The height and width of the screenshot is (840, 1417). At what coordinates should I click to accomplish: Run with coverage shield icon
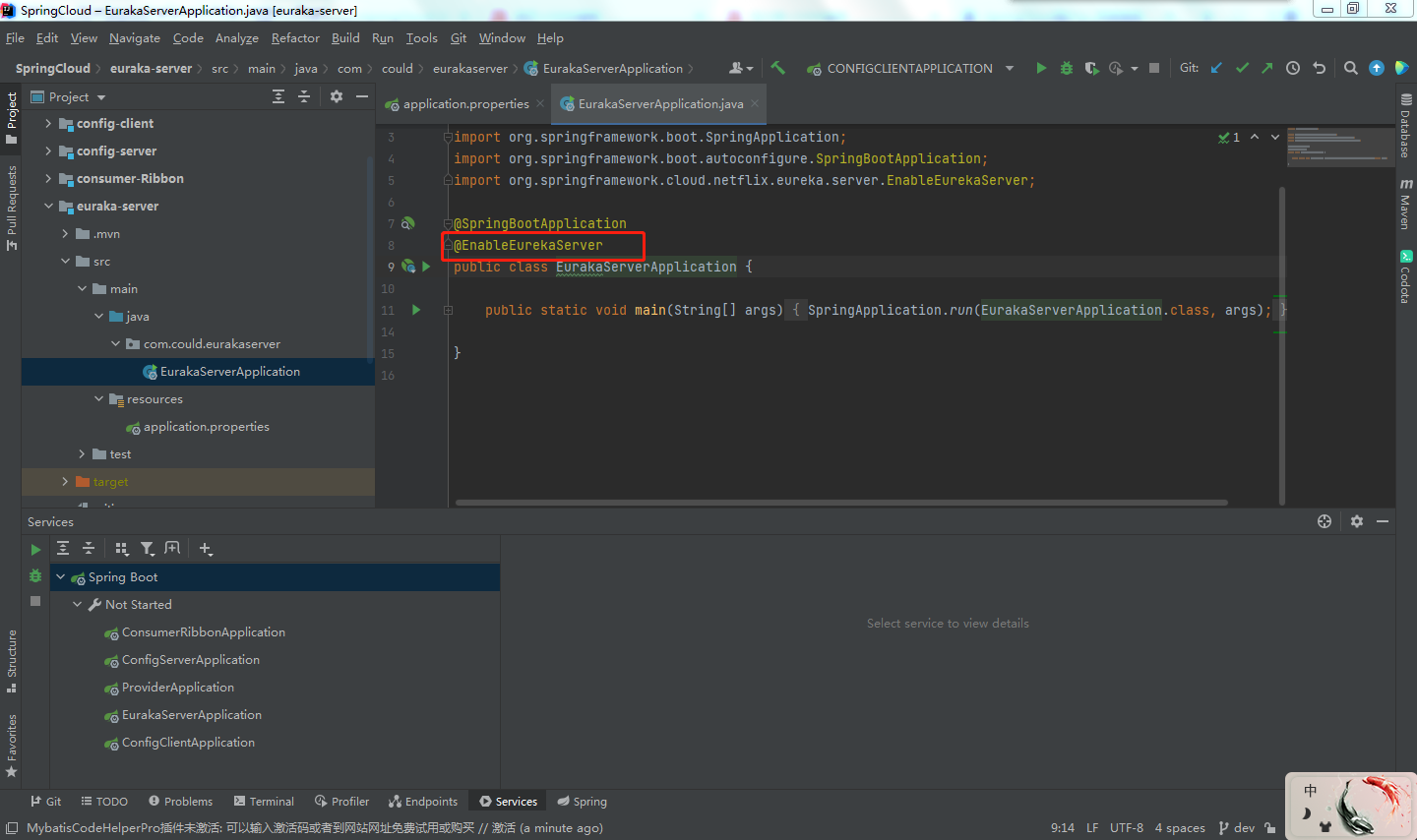click(x=1091, y=68)
